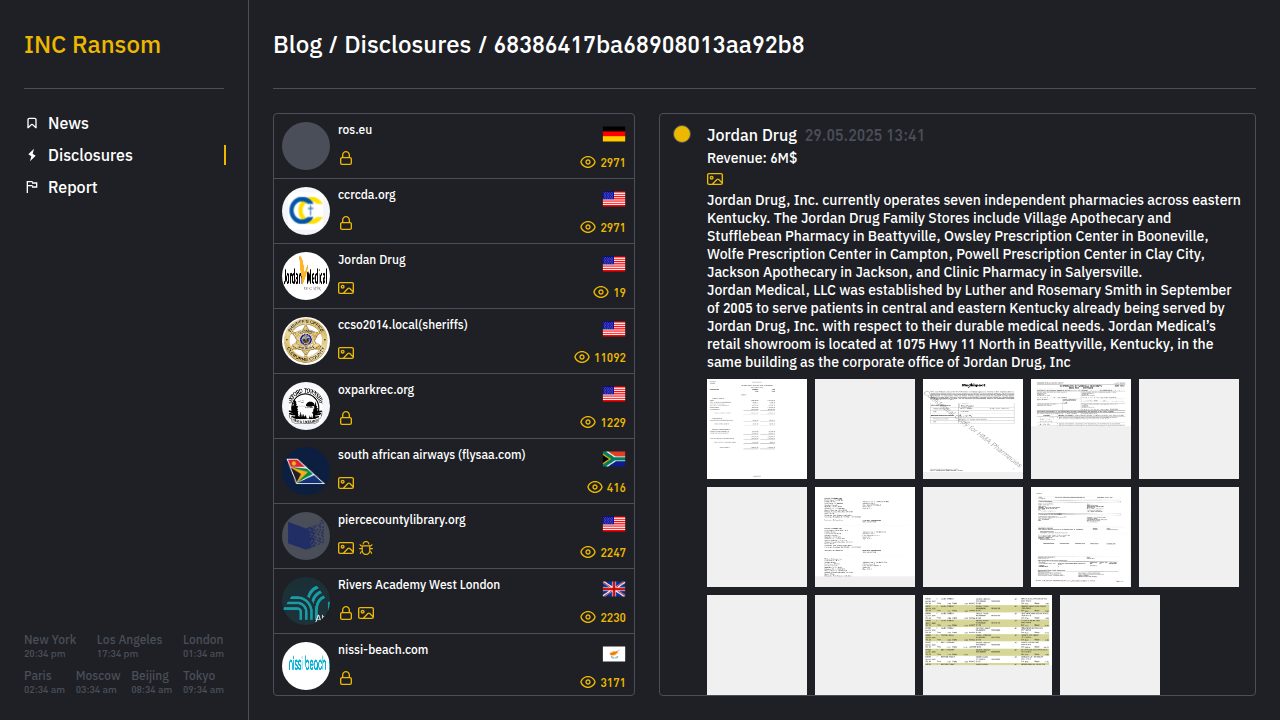Open the piercecountylibrary.org entry
The width and height of the screenshot is (1280, 720).
coord(454,536)
